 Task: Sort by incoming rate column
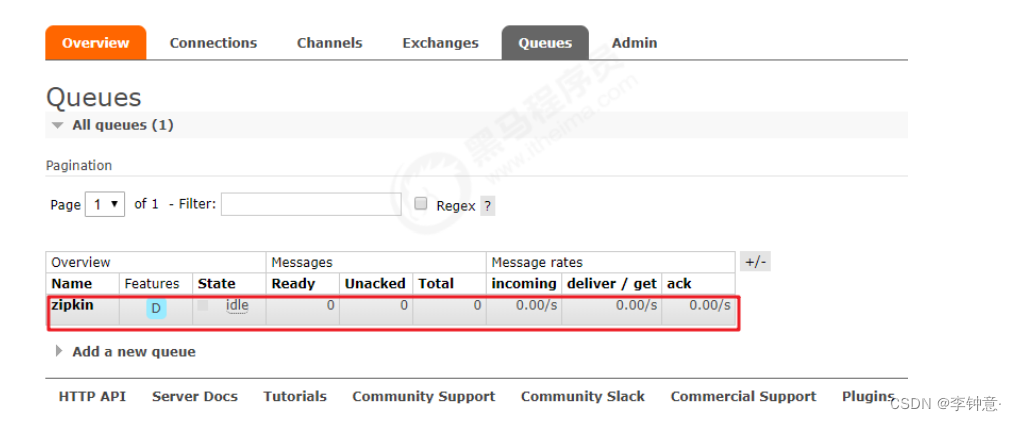(524, 284)
